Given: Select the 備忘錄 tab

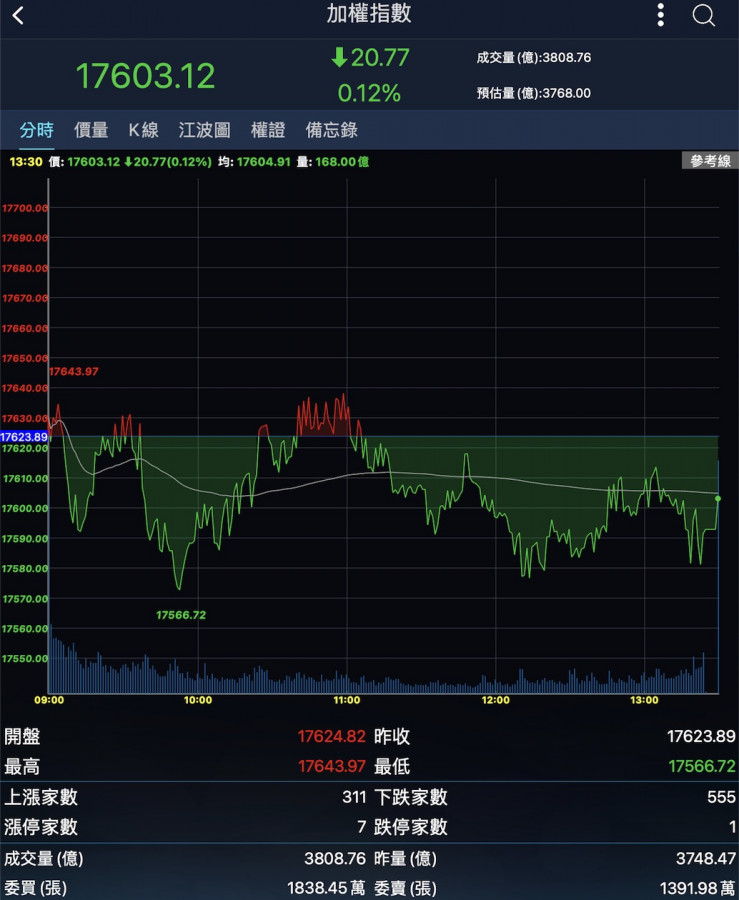Looking at the screenshot, I should 332,130.
